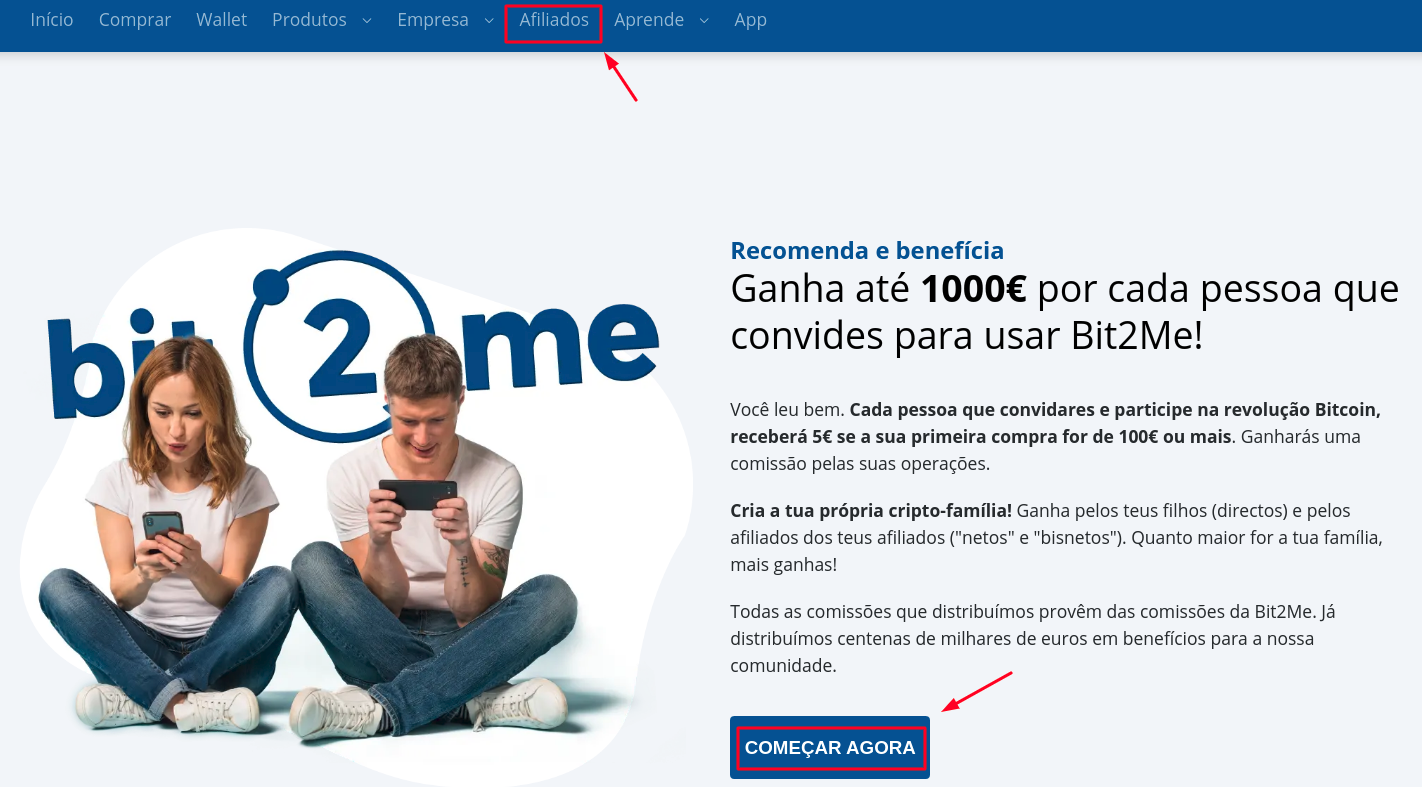Click the red arrow near COMEÇAR AGORA

pyautogui.click(x=977, y=692)
